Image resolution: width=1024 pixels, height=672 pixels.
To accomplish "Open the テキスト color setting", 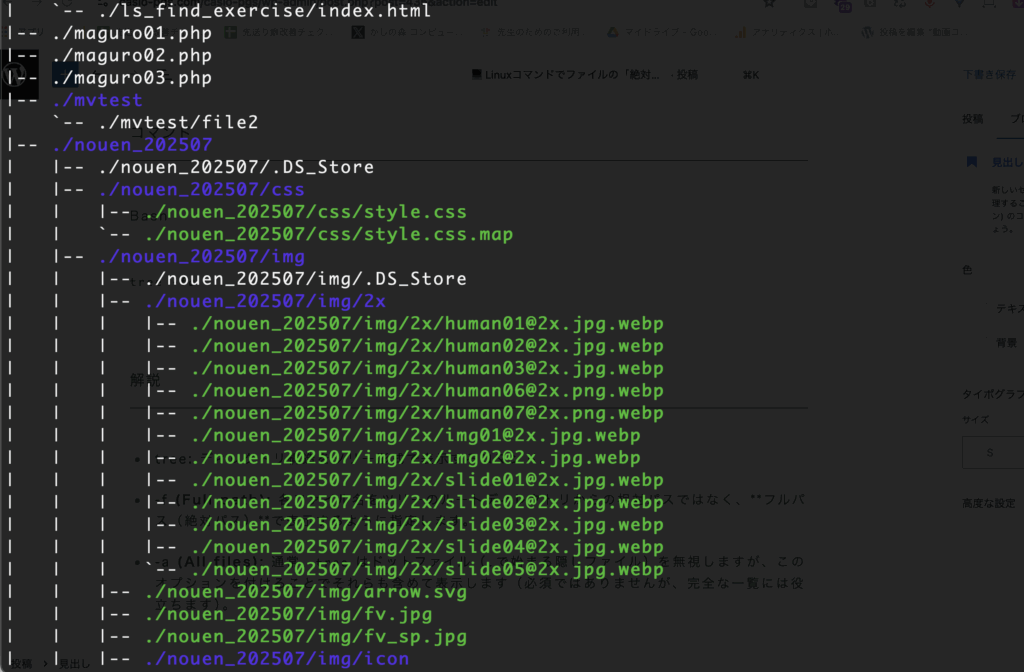I will coord(1007,309).
